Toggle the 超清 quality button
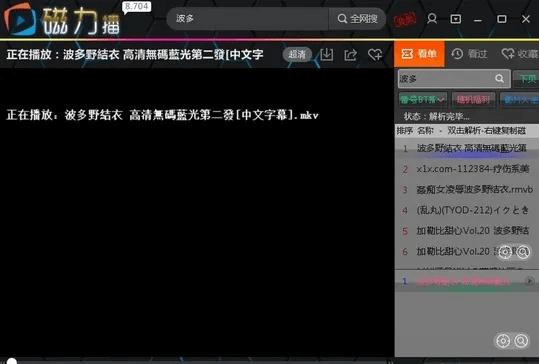The height and width of the screenshot is (364, 539). point(297,54)
